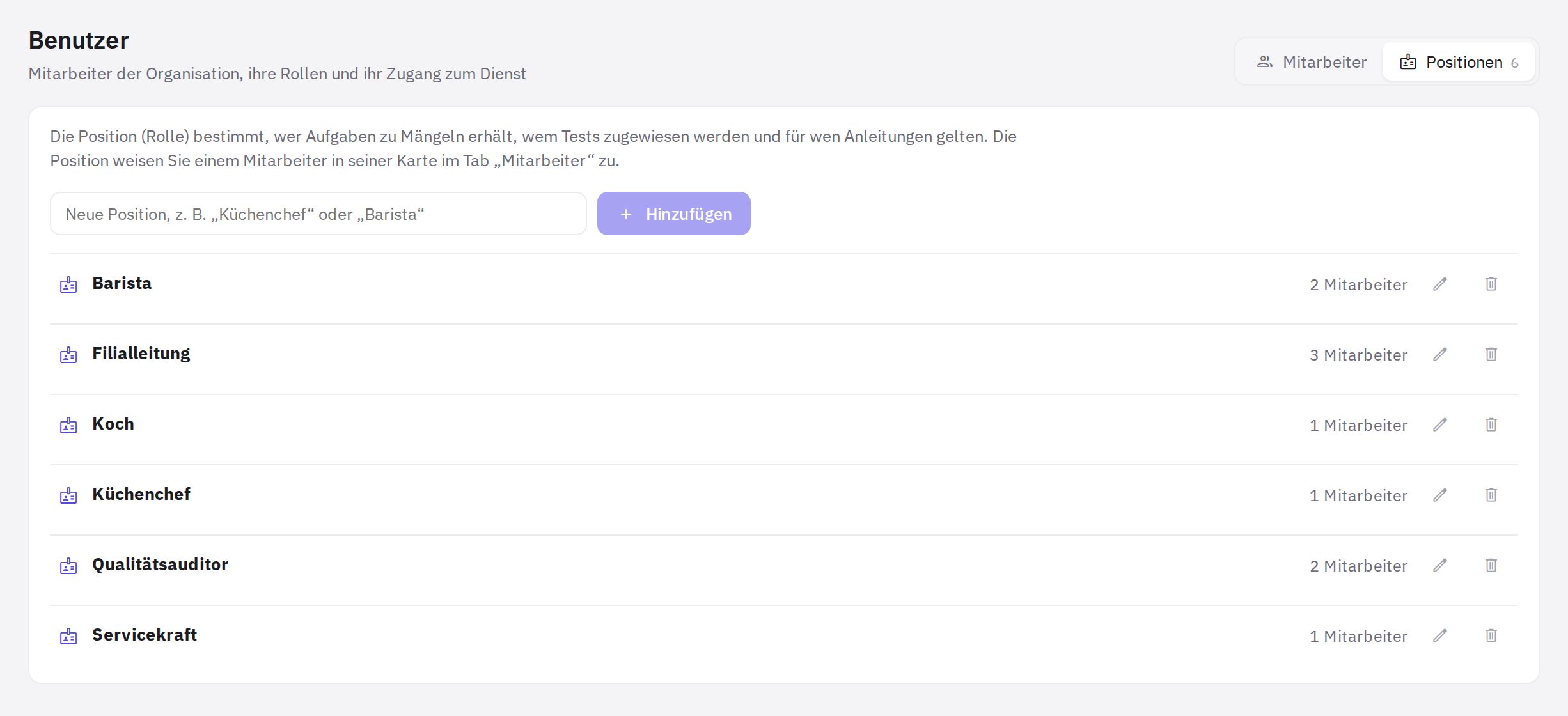Screen dimensions: 1568x716
Task: Edit the Servicekraft position with pencil icon
Action: click(1439, 635)
